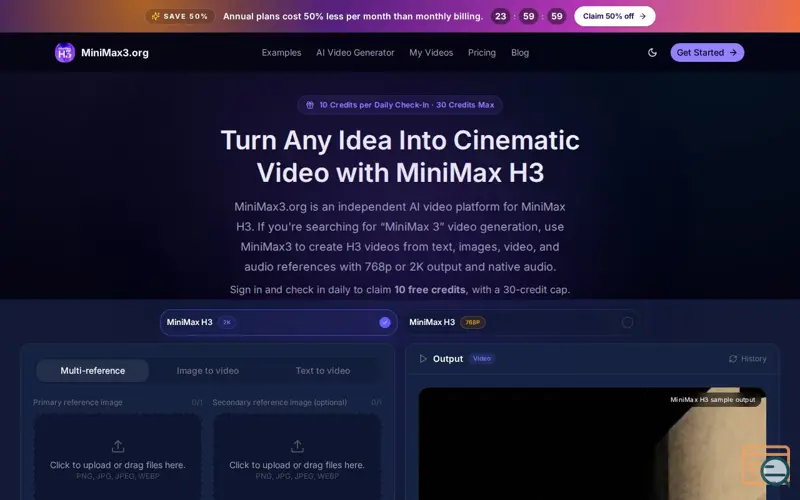Open Examples in the navigation bar
Image resolution: width=800 pixels, height=500 pixels.
click(x=281, y=53)
